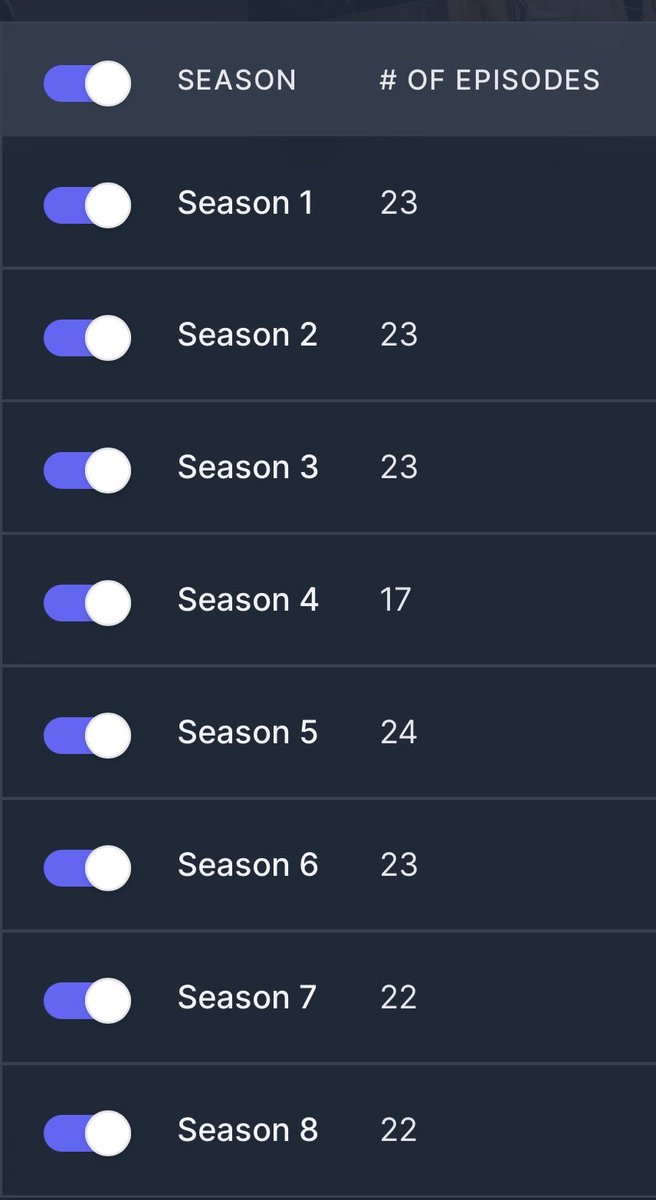Select the Season 7 label
This screenshot has height=1200, width=656.
[247, 998]
